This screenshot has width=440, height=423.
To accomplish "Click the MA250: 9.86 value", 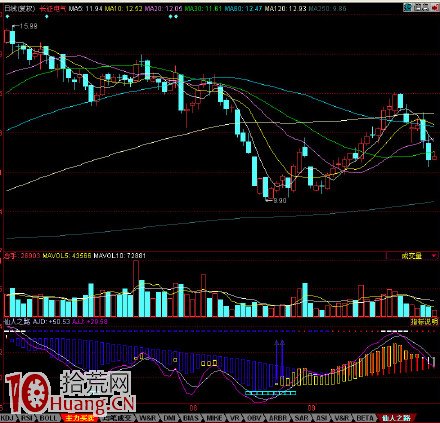I will (x=327, y=9).
